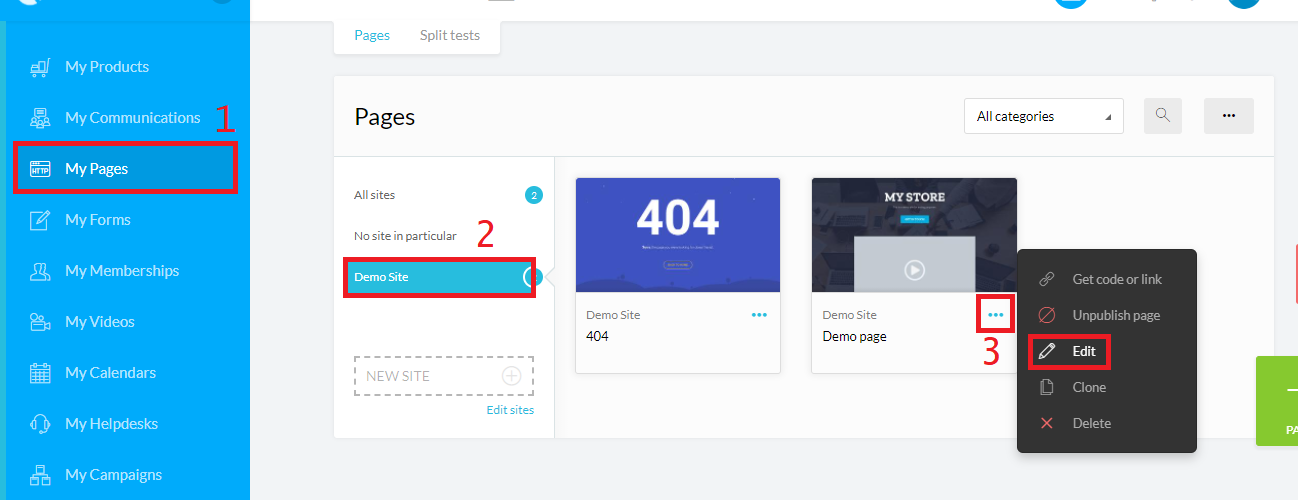Play the video preview on Demo page thumbnail
Image resolution: width=1298 pixels, height=500 pixels.
tap(914, 270)
